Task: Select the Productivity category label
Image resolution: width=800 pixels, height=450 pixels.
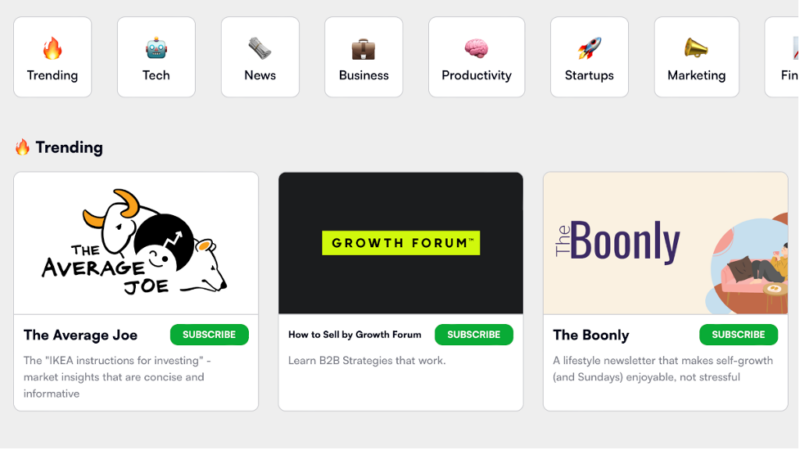Action: click(476, 75)
